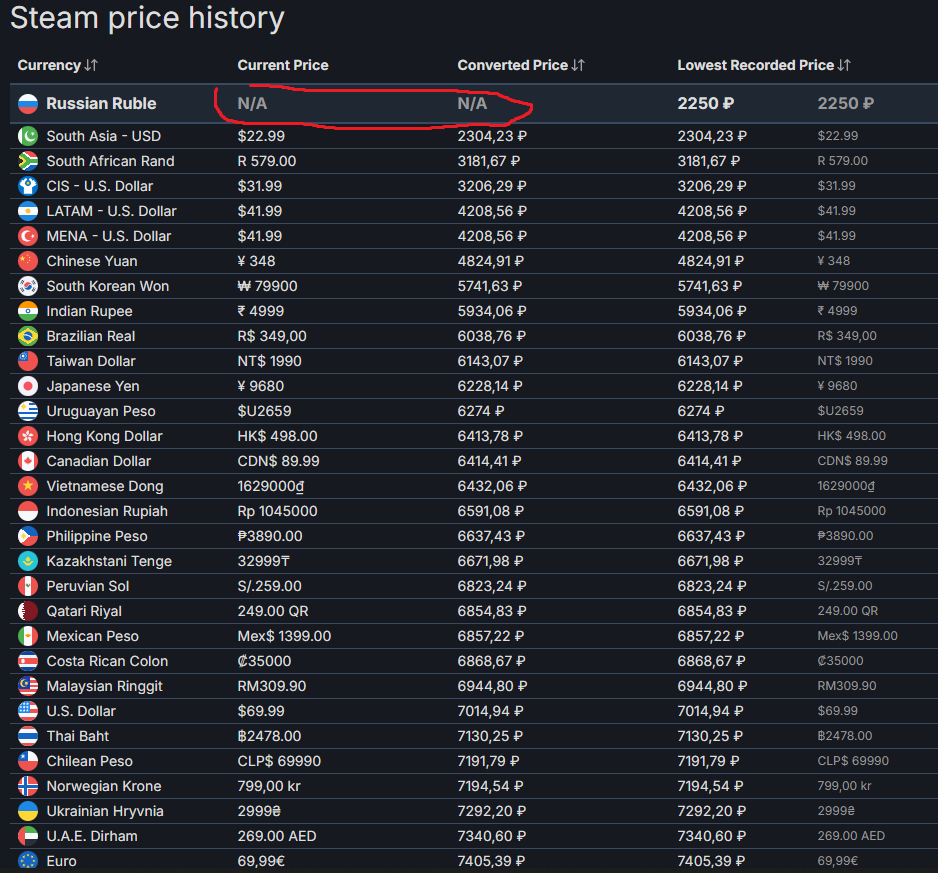
Task: Select the Uruguayan Peso price $U2659
Action: click(x=264, y=411)
